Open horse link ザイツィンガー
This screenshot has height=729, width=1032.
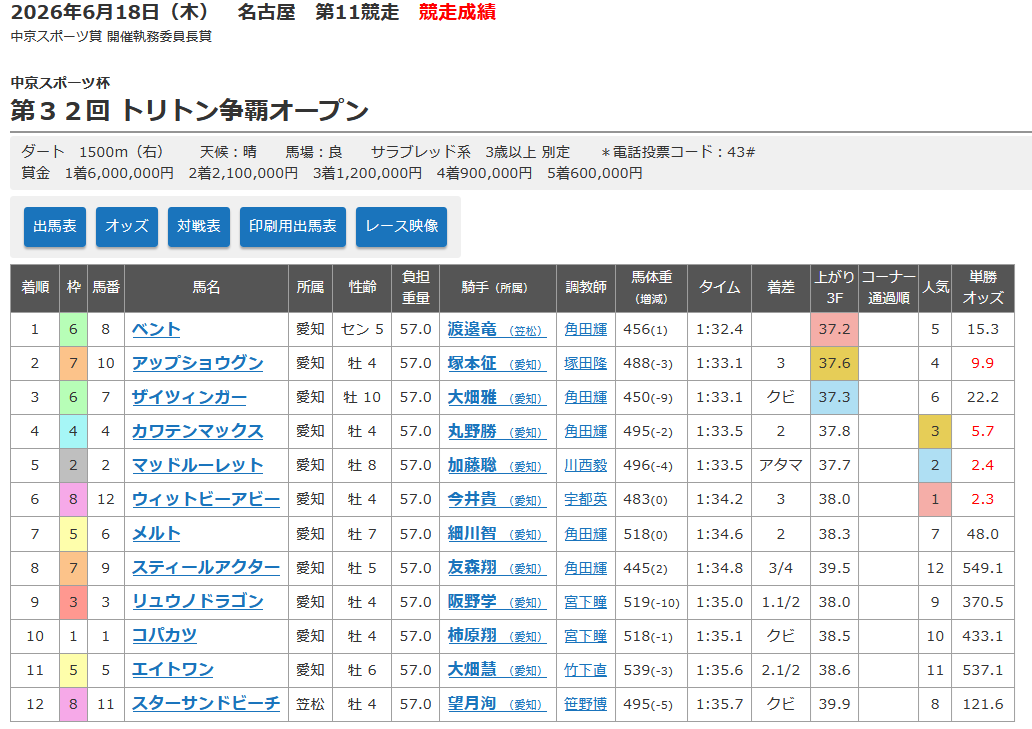pos(189,397)
